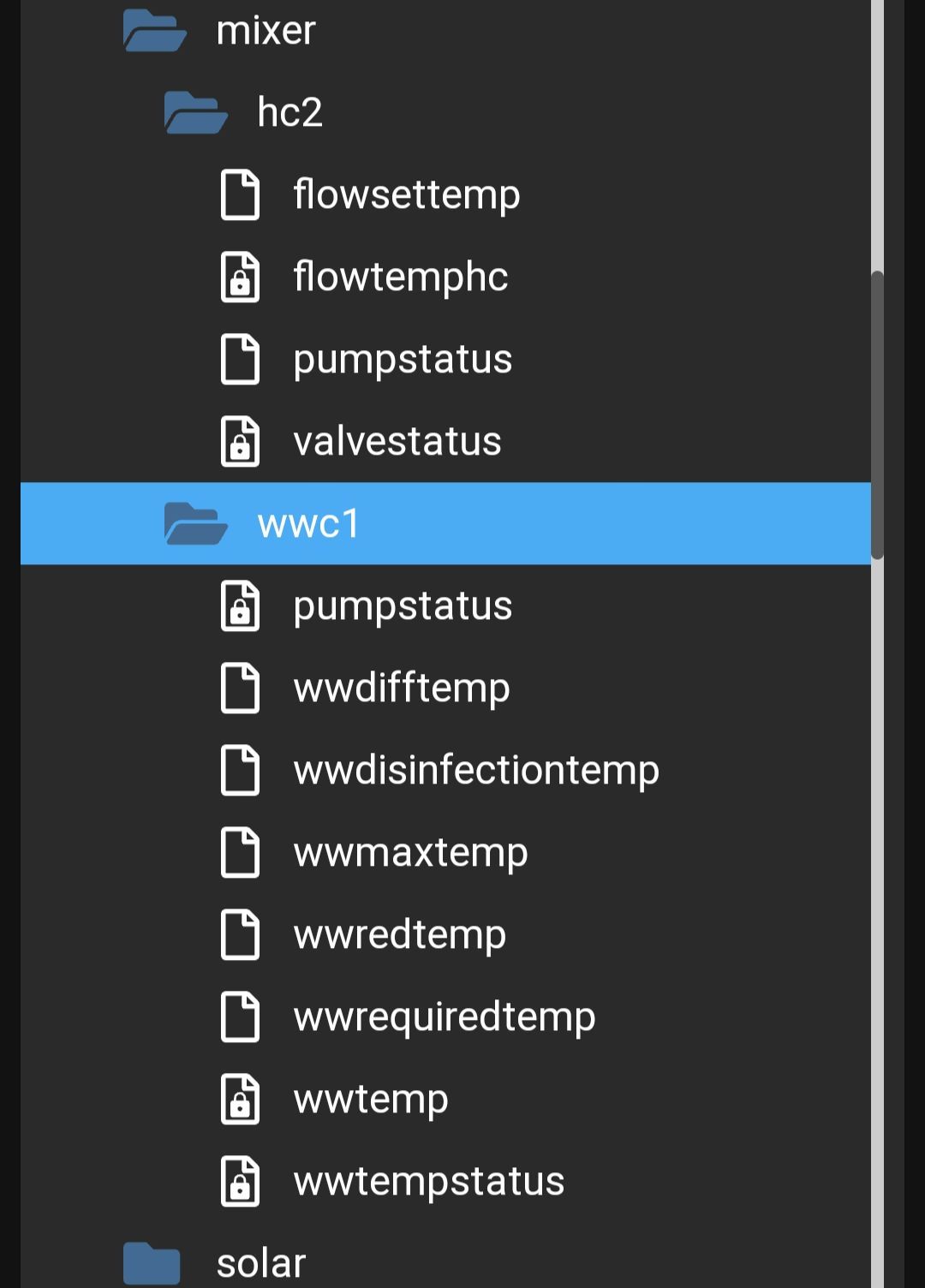Click the locked flowtemphc file icon
Screen dimensions: 925x1288
(x=240, y=277)
